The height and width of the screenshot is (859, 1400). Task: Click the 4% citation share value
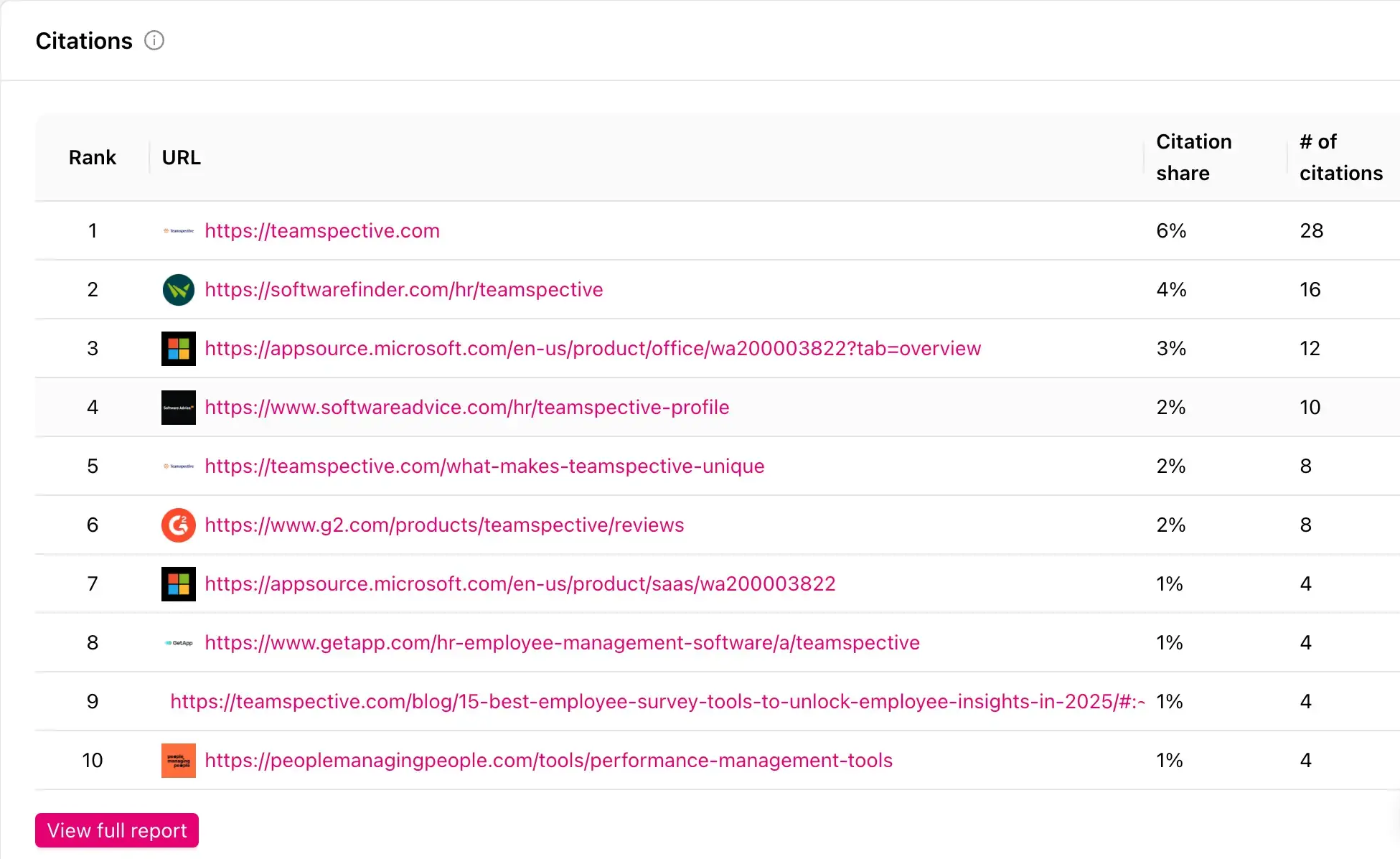pos(1171,290)
